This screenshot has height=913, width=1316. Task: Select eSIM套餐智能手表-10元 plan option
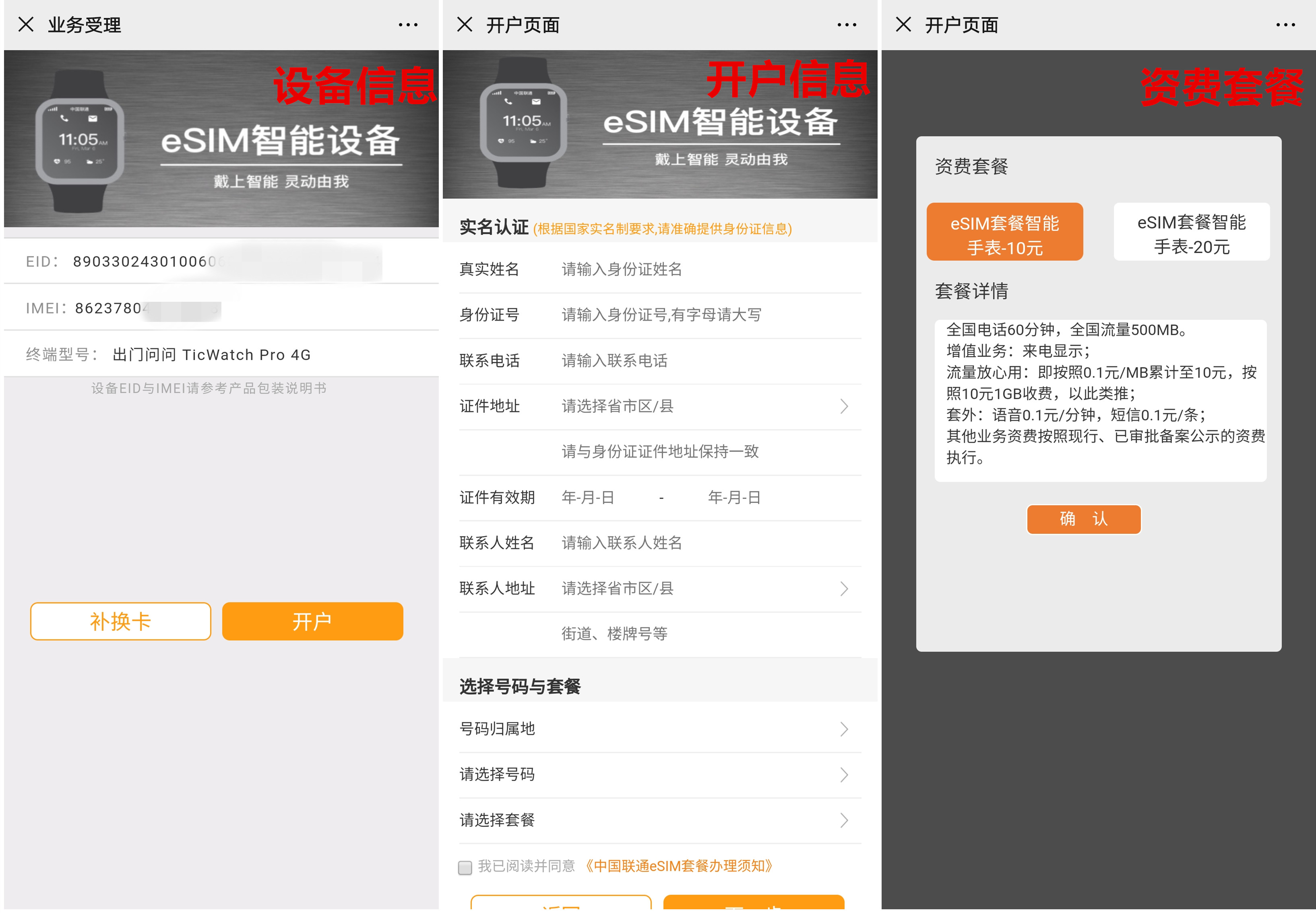pos(1005,232)
